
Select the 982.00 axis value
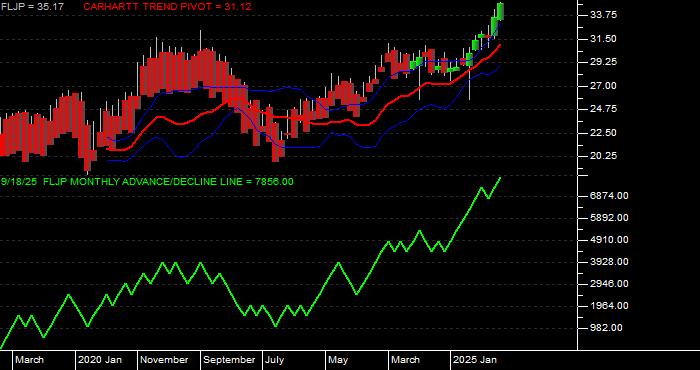pyautogui.click(x=606, y=328)
